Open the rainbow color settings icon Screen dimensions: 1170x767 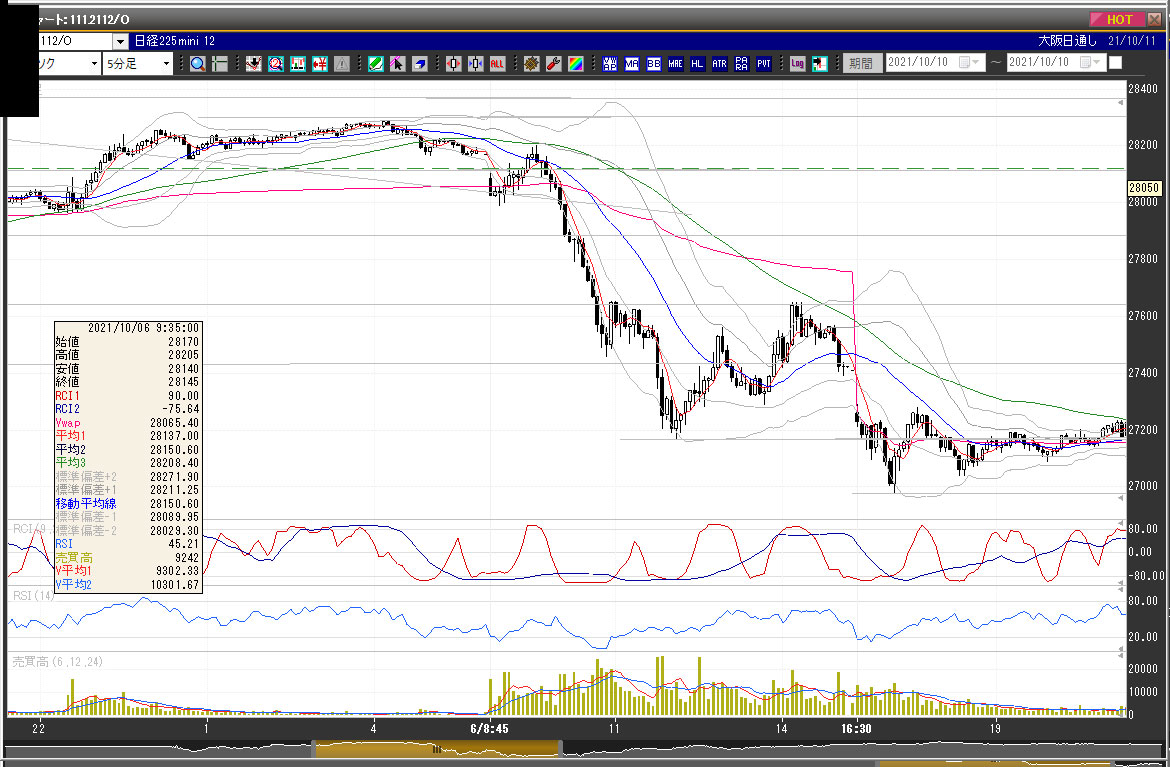[575, 64]
